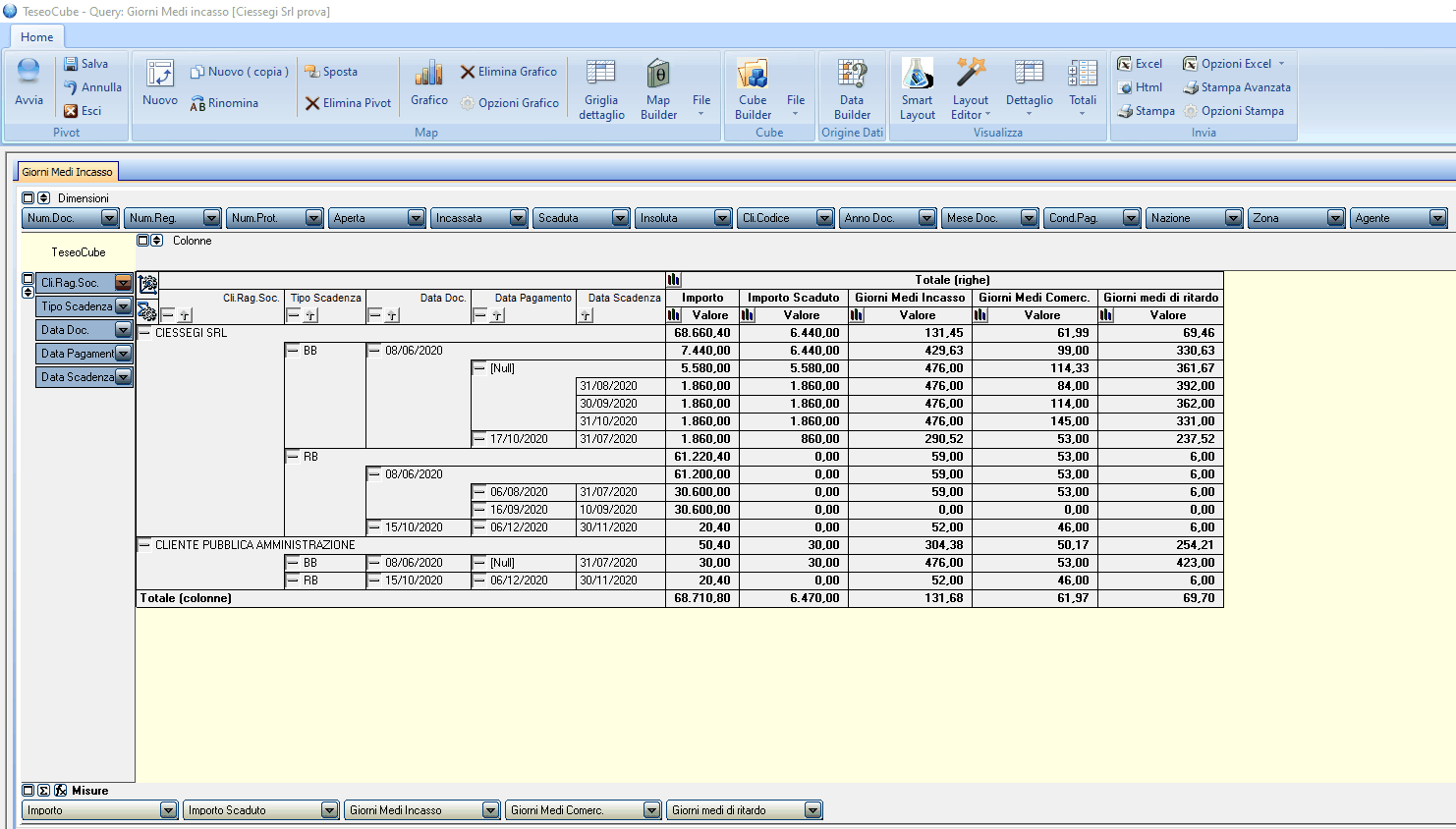Select the Giorni Medi Incasso tab
Viewport: 1456px width, 829px height.
(x=68, y=172)
